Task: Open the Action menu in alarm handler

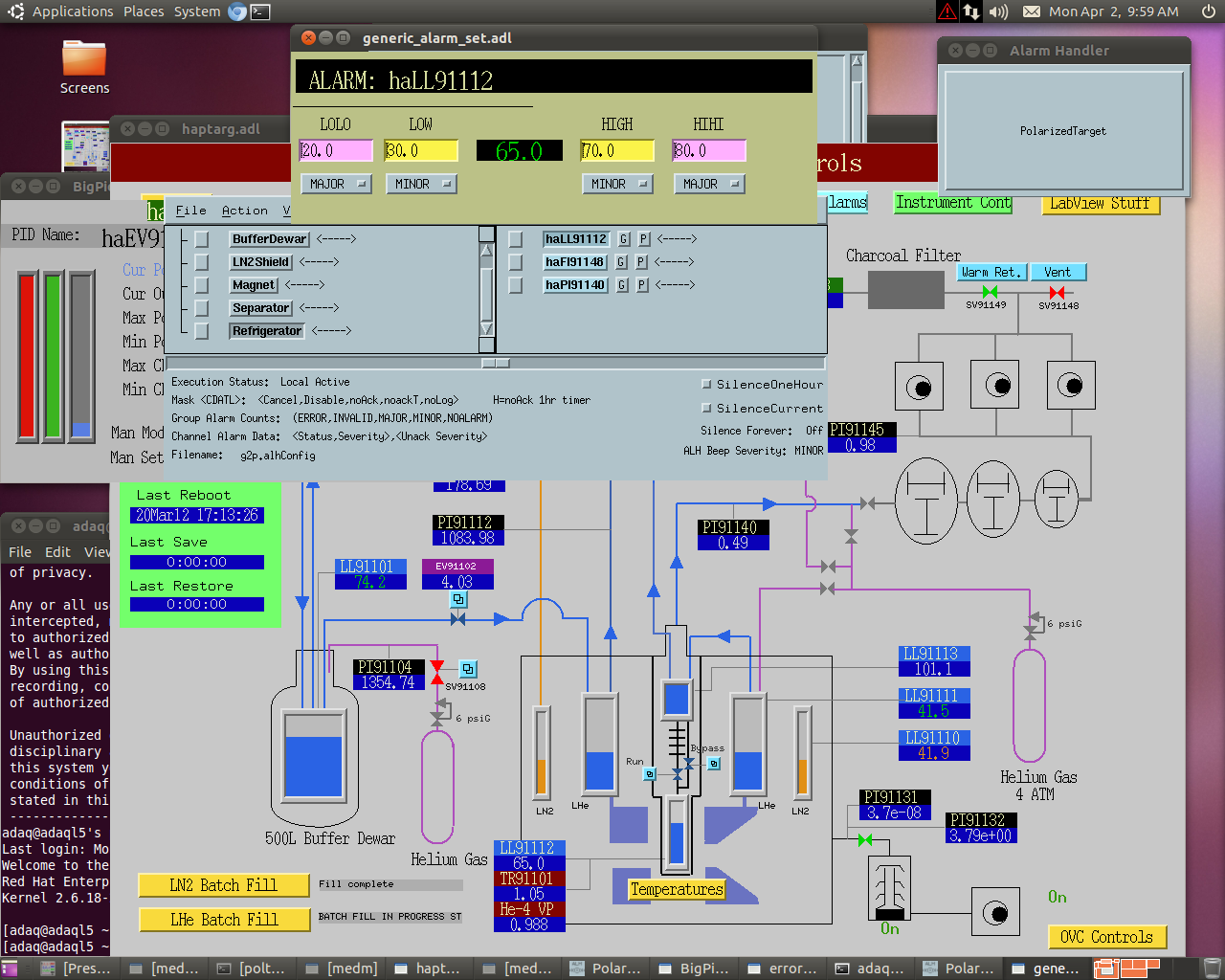Action: coord(245,211)
